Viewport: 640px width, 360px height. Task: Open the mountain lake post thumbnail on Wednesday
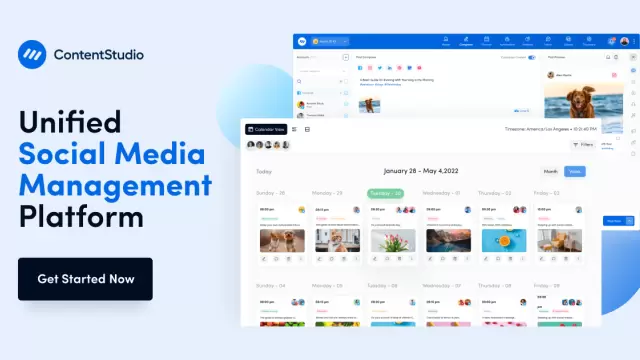(x=449, y=240)
